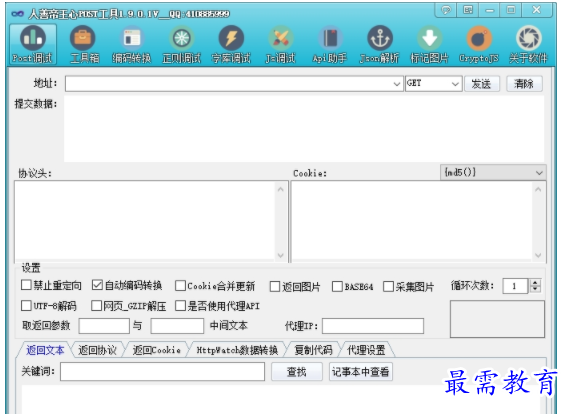566x414 pixels.
Task: Open the Post调试 tool
Action: pos(33,44)
